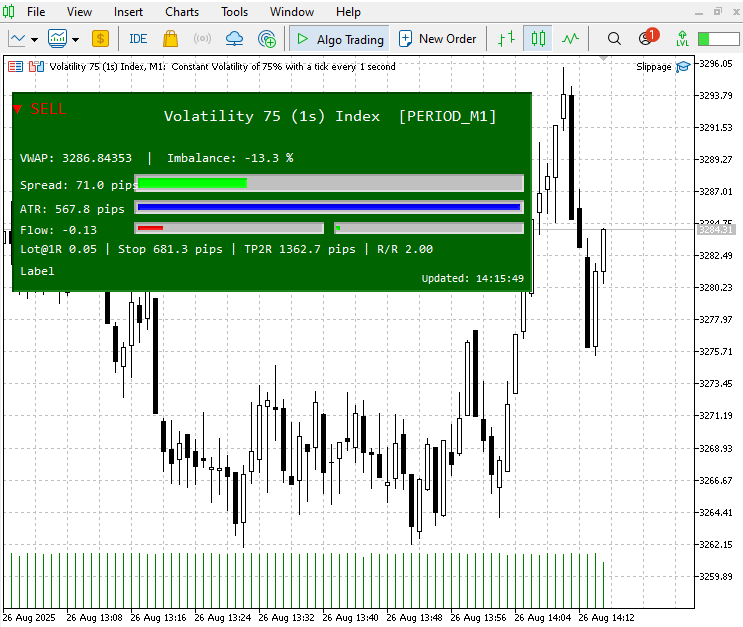Expand the chart type dropdown arrow
This screenshot has width=743, height=627.
click(x=34, y=40)
